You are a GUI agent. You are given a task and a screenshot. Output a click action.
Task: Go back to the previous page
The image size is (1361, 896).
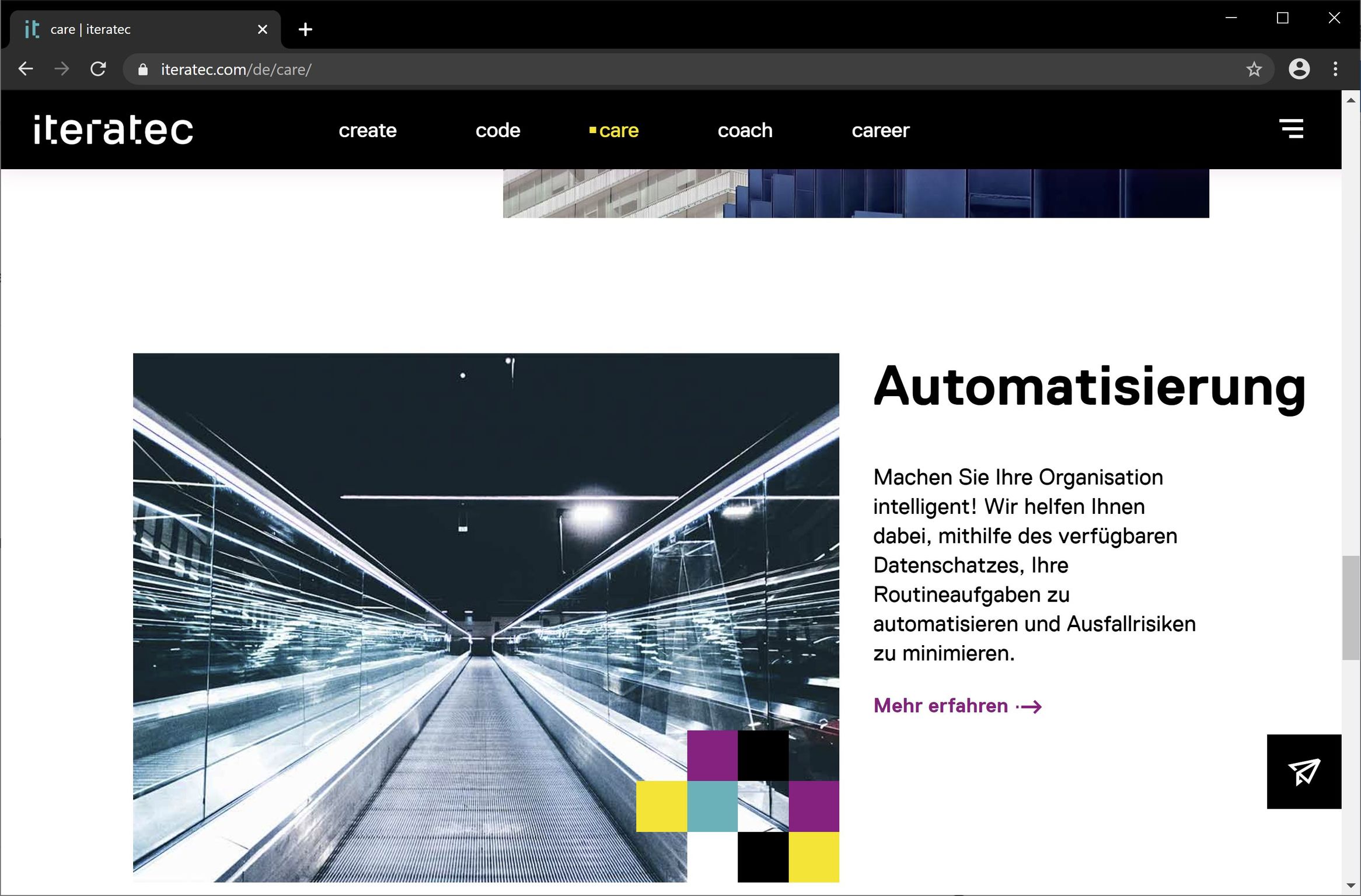26,69
